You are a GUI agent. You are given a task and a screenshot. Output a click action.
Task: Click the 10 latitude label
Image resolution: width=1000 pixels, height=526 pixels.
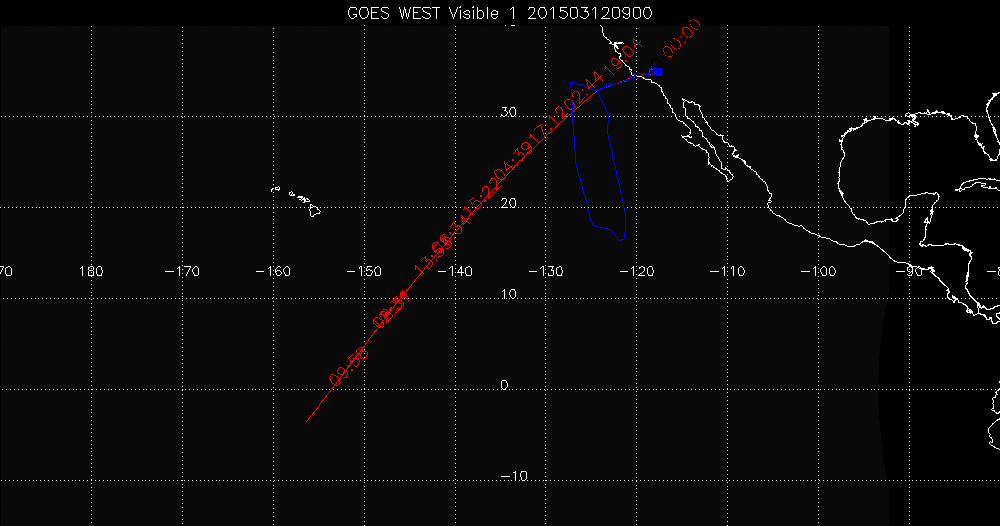508,295
